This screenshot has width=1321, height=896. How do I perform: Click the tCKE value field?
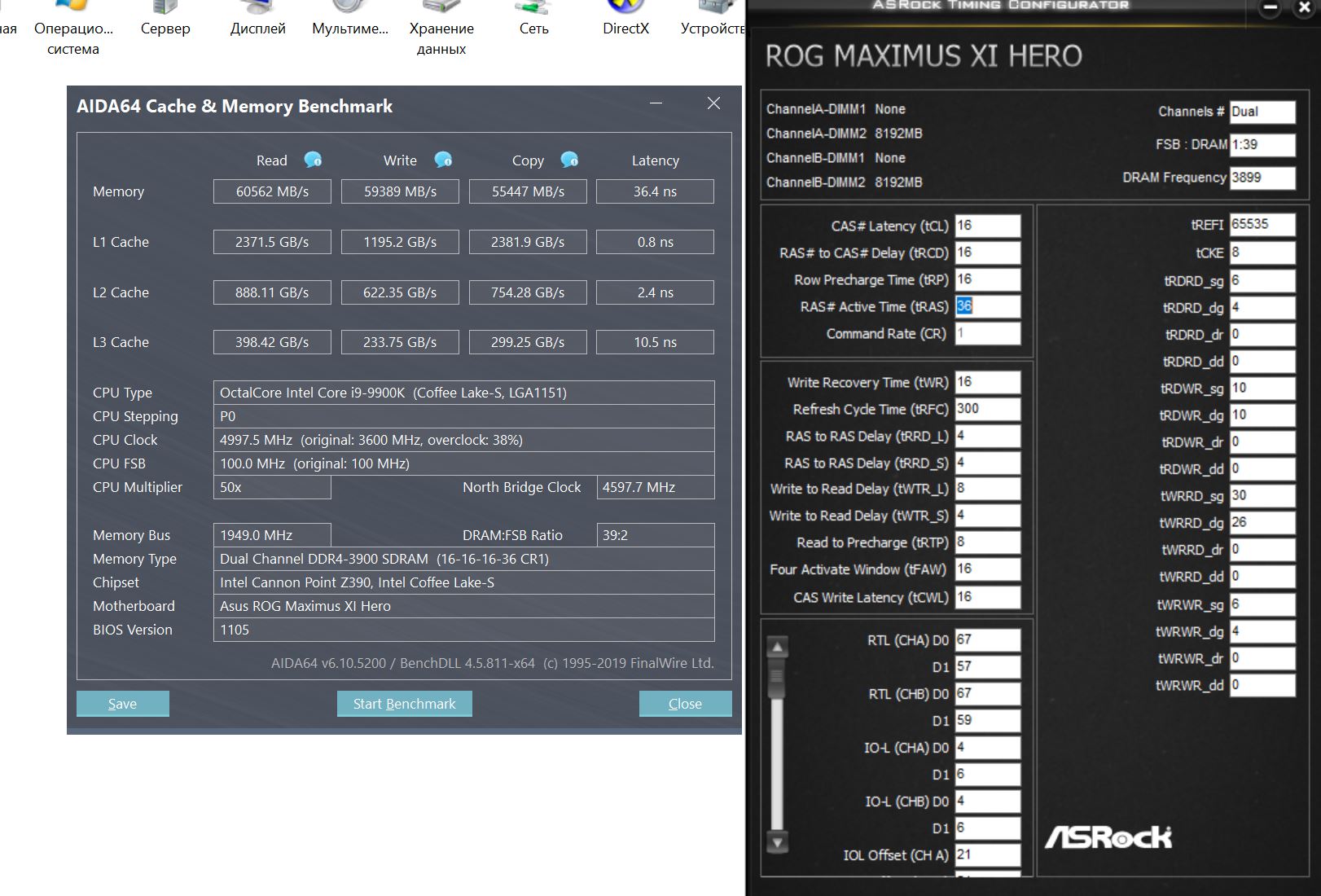tap(1262, 253)
